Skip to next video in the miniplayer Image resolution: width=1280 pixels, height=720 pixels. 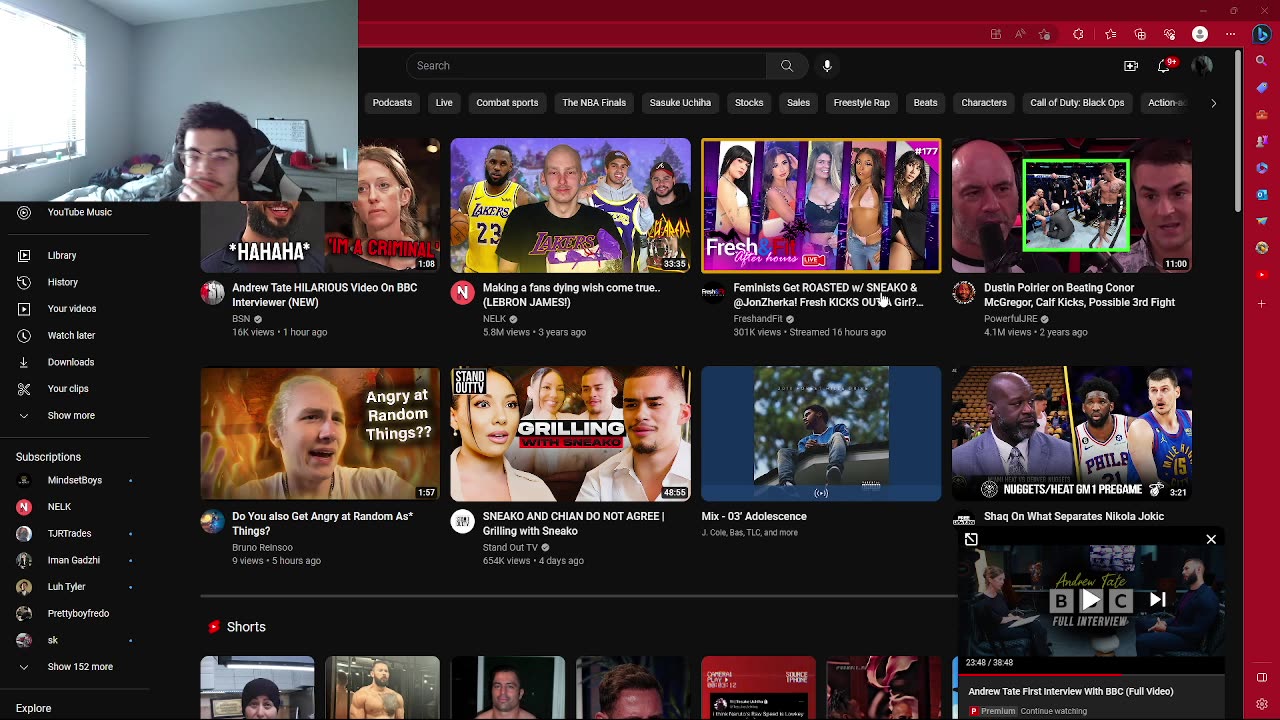1158,600
